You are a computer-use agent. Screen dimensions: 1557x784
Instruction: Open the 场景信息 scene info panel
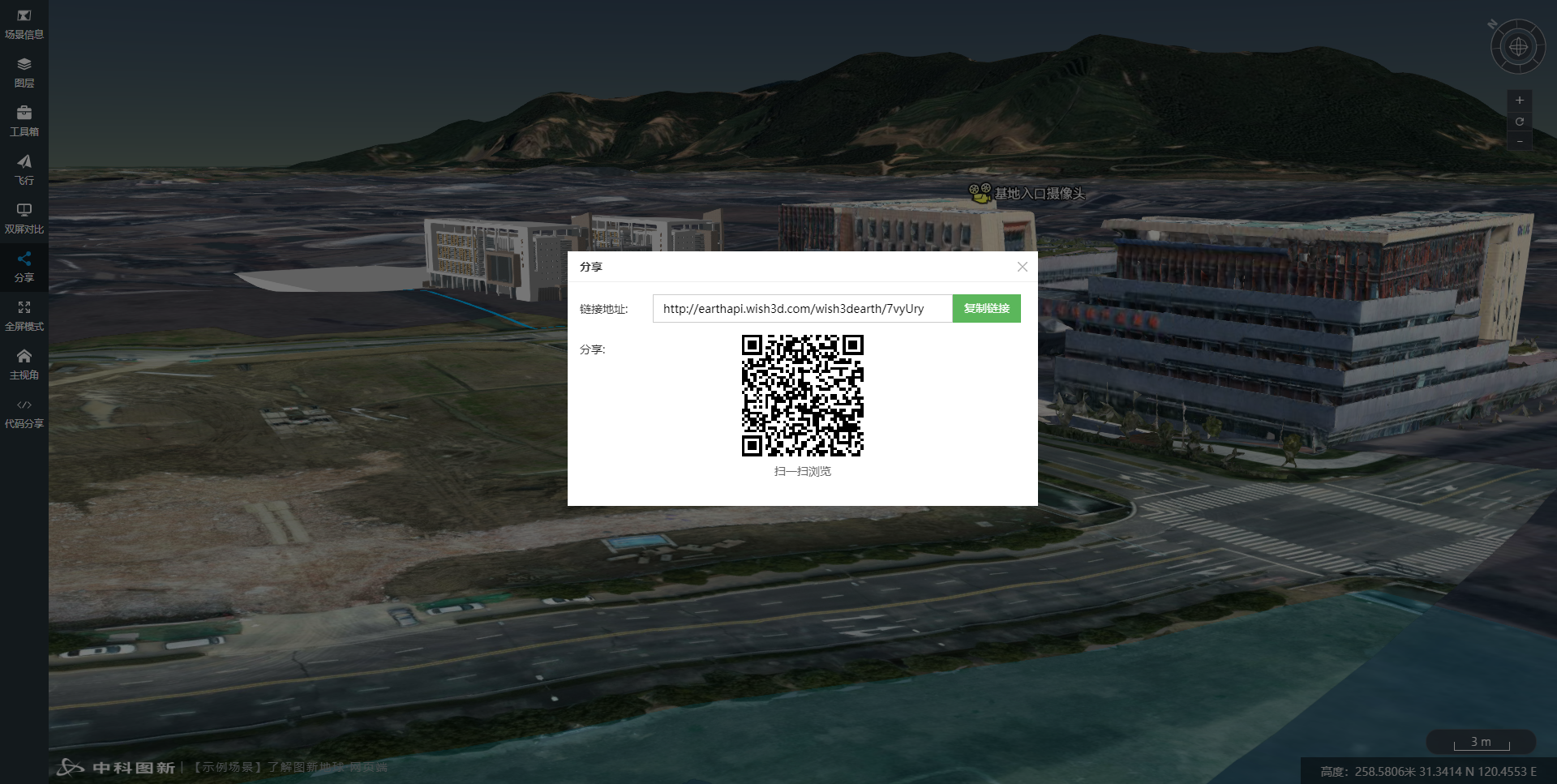coord(24,24)
